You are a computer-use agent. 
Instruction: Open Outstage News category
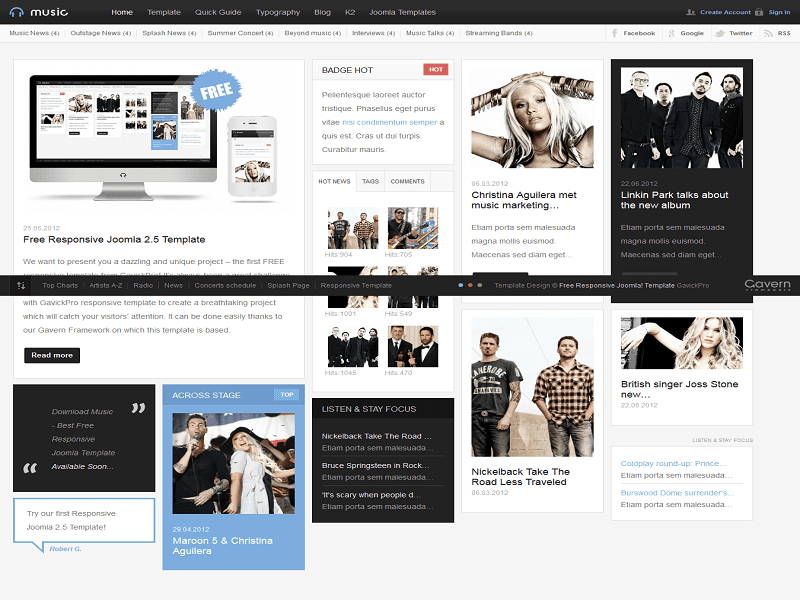pyautogui.click(x=101, y=33)
